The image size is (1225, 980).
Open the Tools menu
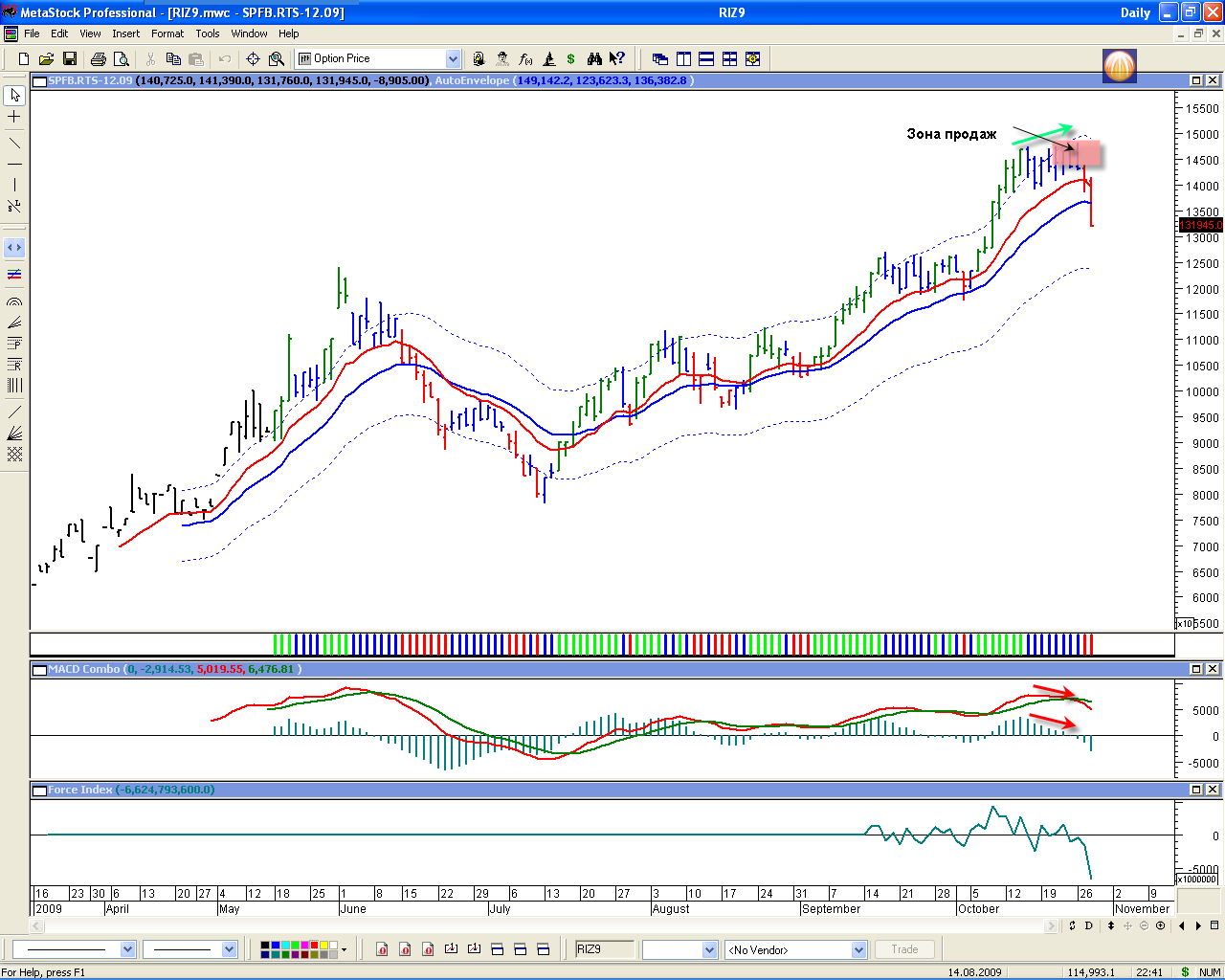[208, 33]
